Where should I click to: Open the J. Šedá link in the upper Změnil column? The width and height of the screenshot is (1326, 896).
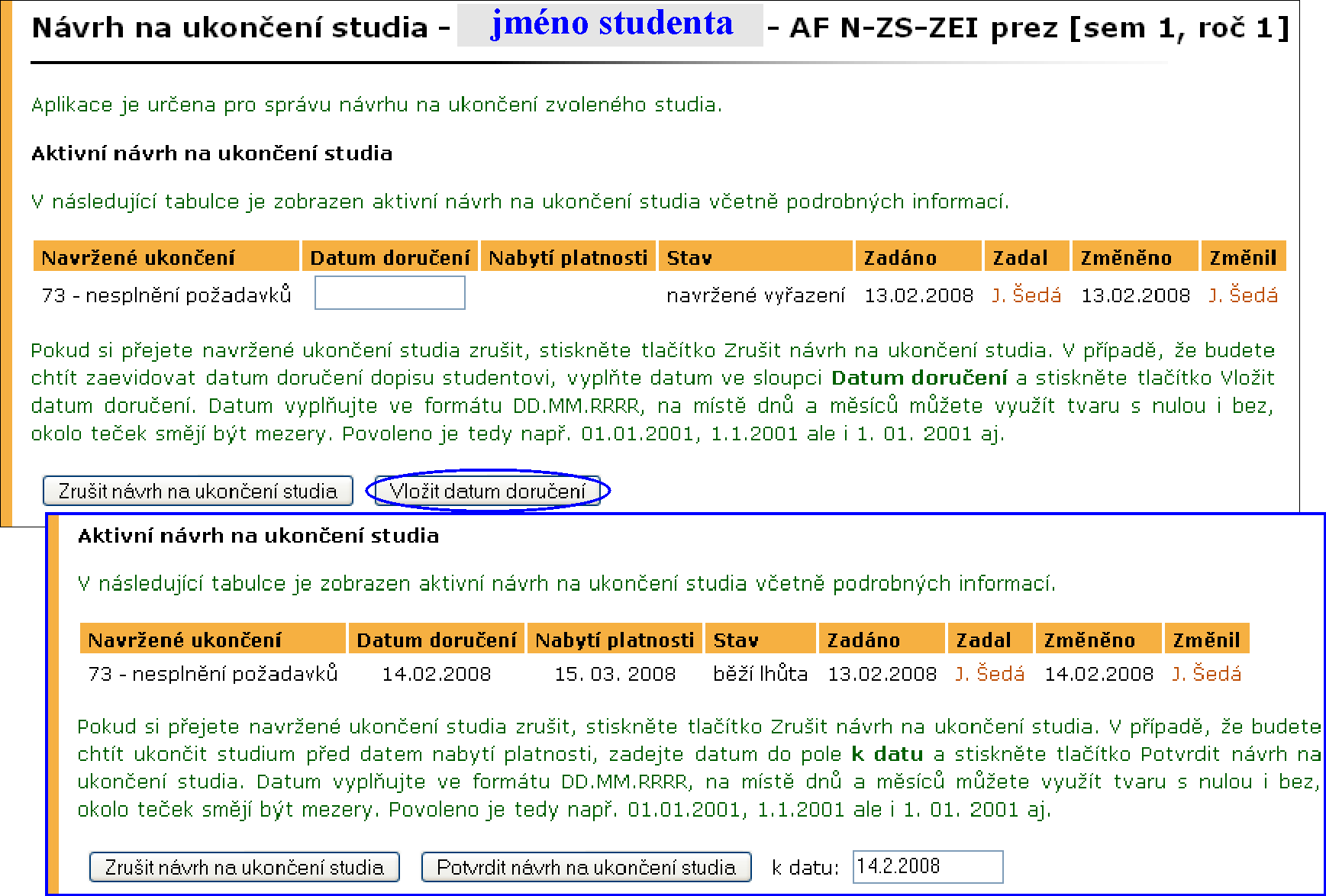[x=1243, y=295]
